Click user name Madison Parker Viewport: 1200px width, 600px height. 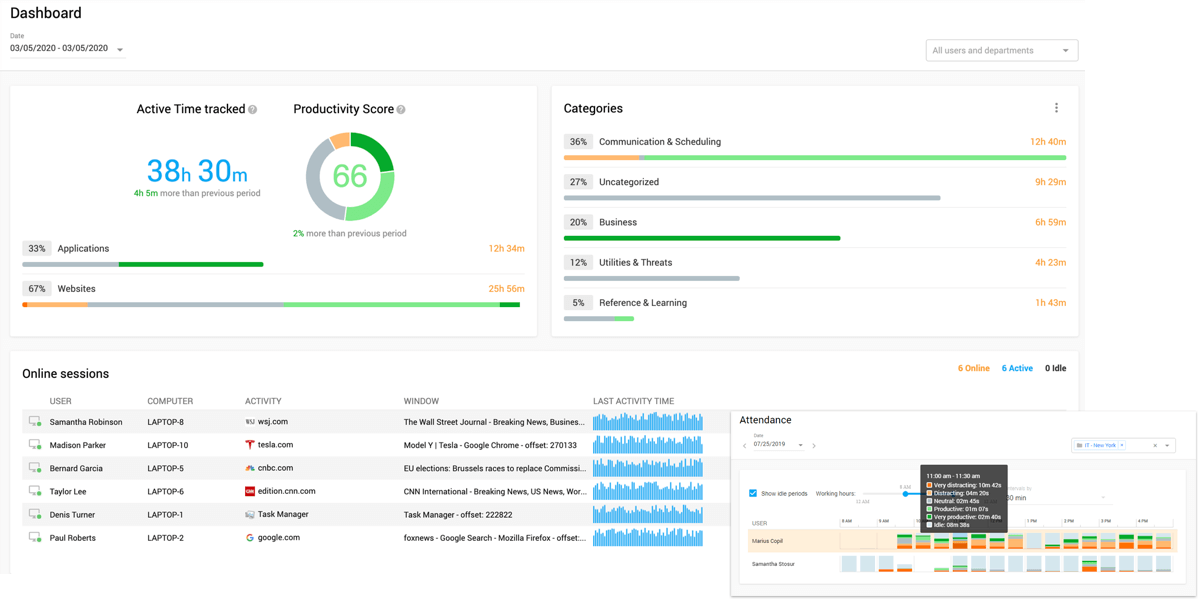coord(78,445)
